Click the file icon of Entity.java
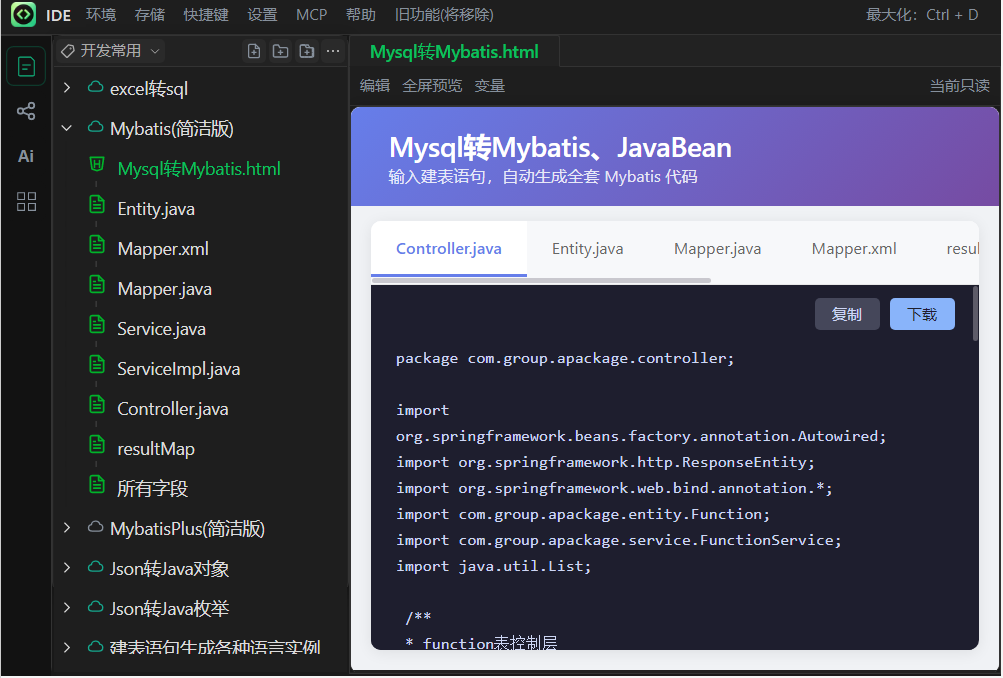This screenshot has height=678, width=1003. (x=97, y=205)
